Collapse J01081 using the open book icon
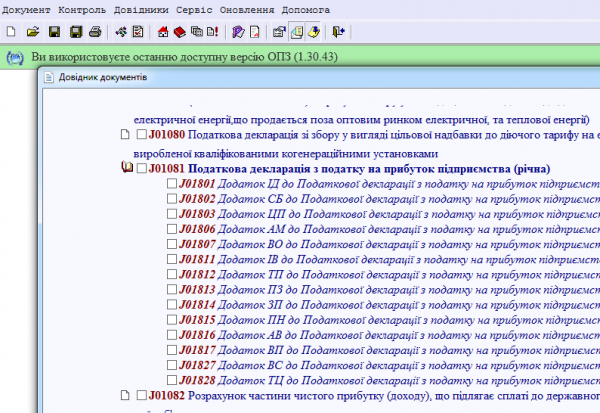Viewport: 600px width, 413px height. (x=127, y=167)
